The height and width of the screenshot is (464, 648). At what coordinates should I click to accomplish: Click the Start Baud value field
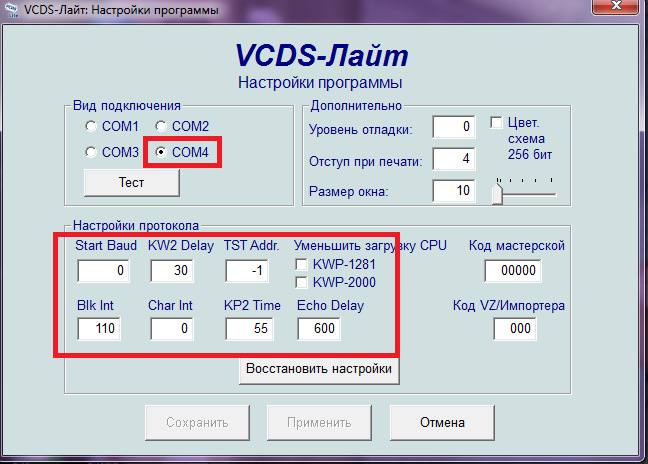(103, 271)
